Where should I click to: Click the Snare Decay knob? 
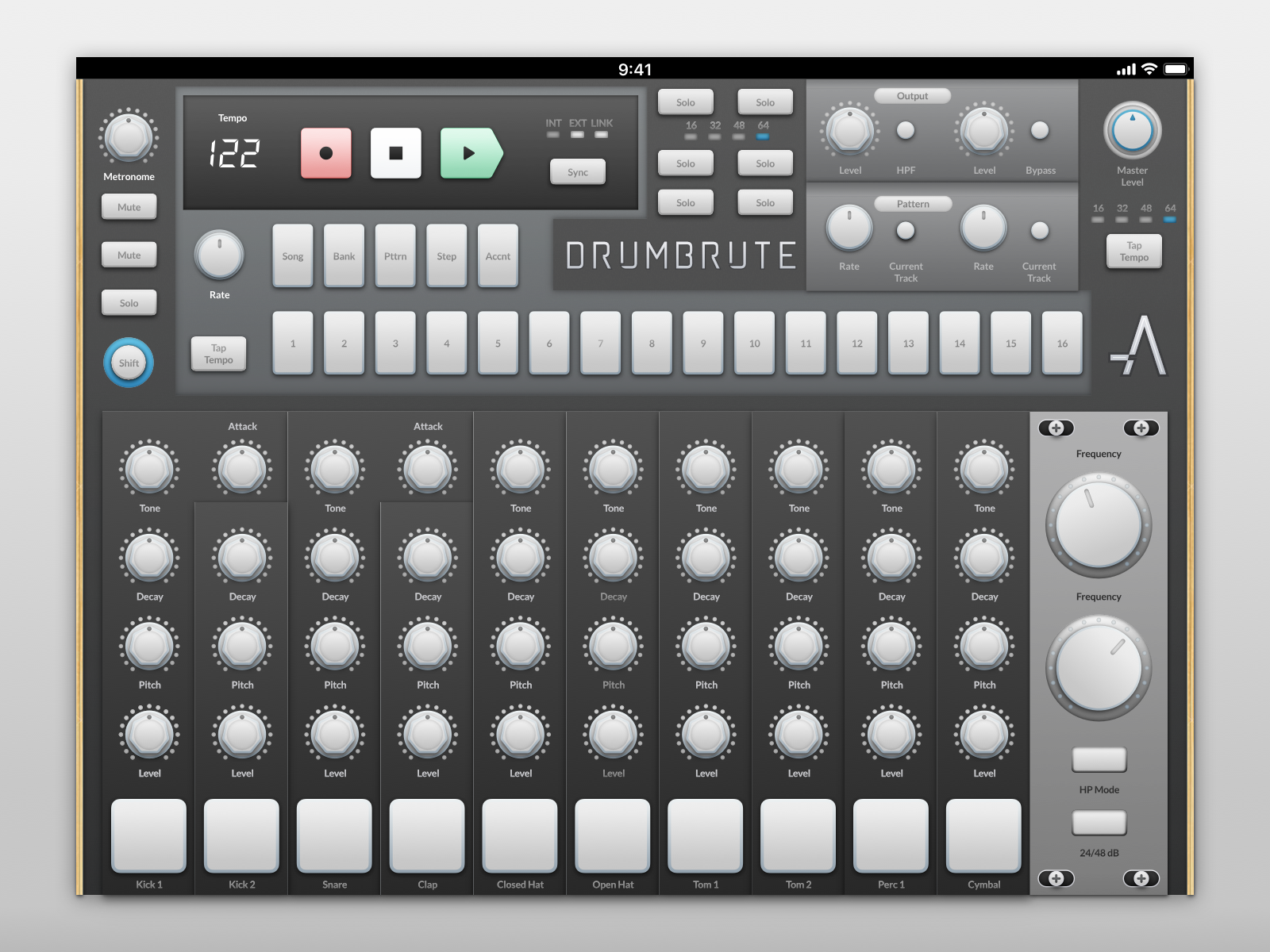(335, 558)
